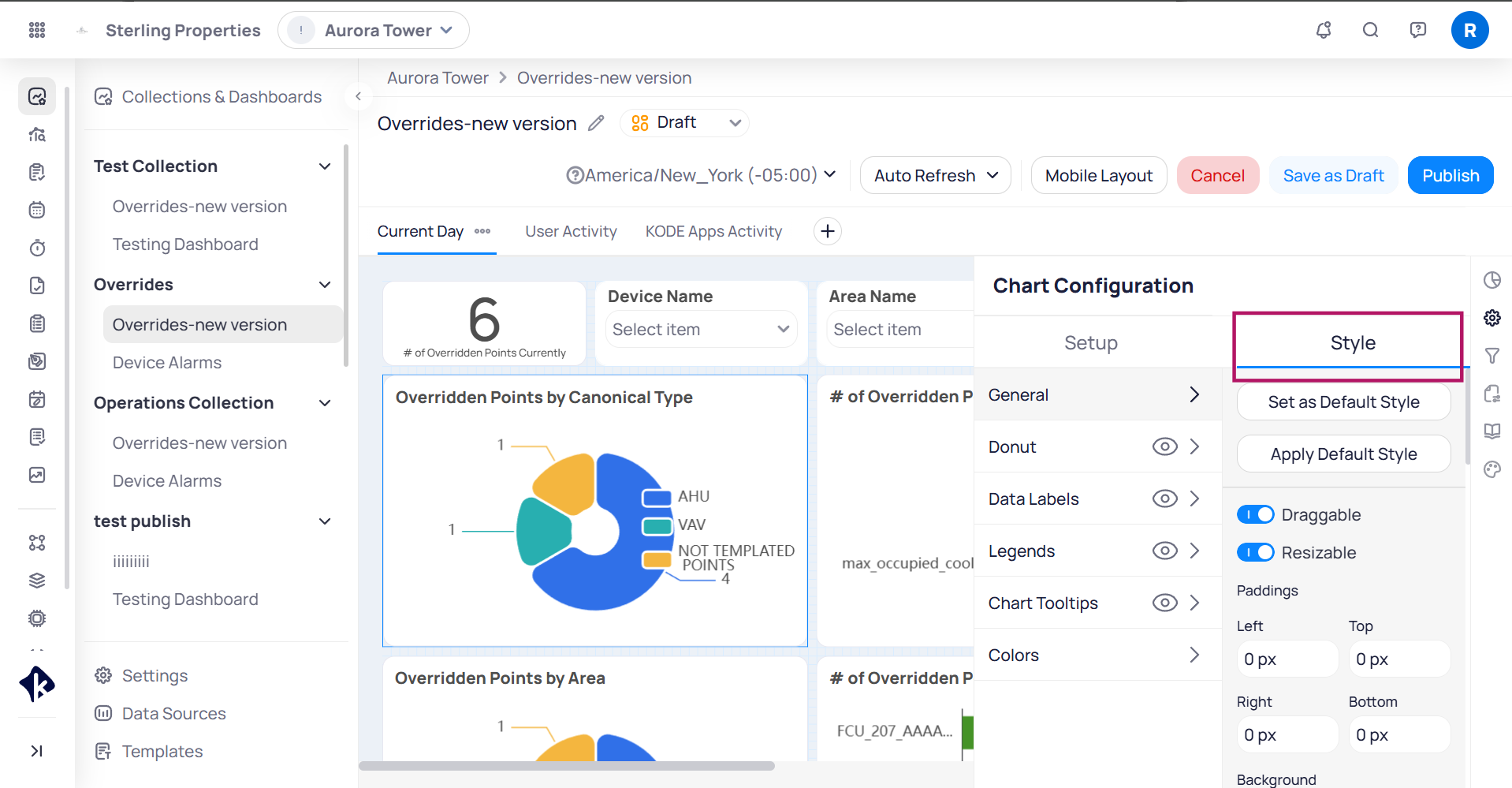The width and height of the screenshot is (1512, 788).
Task: Open the search magnifier icon
Action: pos(1371,30)
